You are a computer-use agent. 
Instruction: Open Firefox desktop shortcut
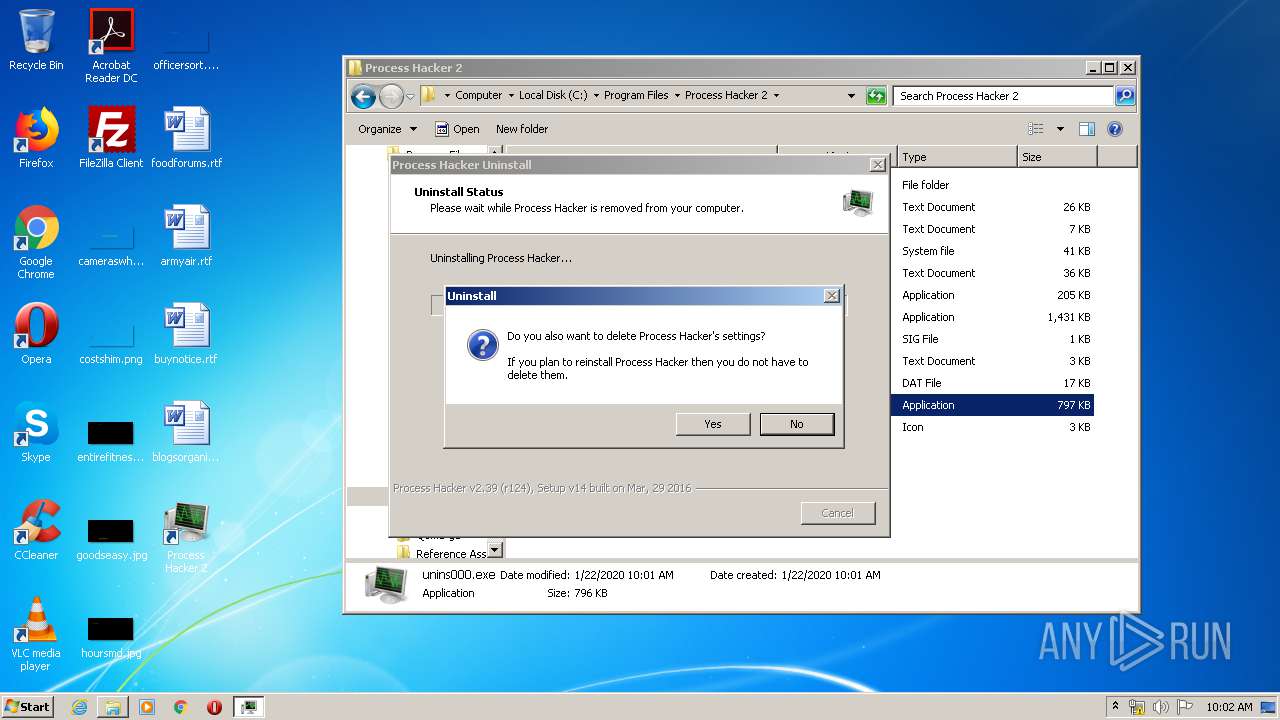click(x=36, y=139)
